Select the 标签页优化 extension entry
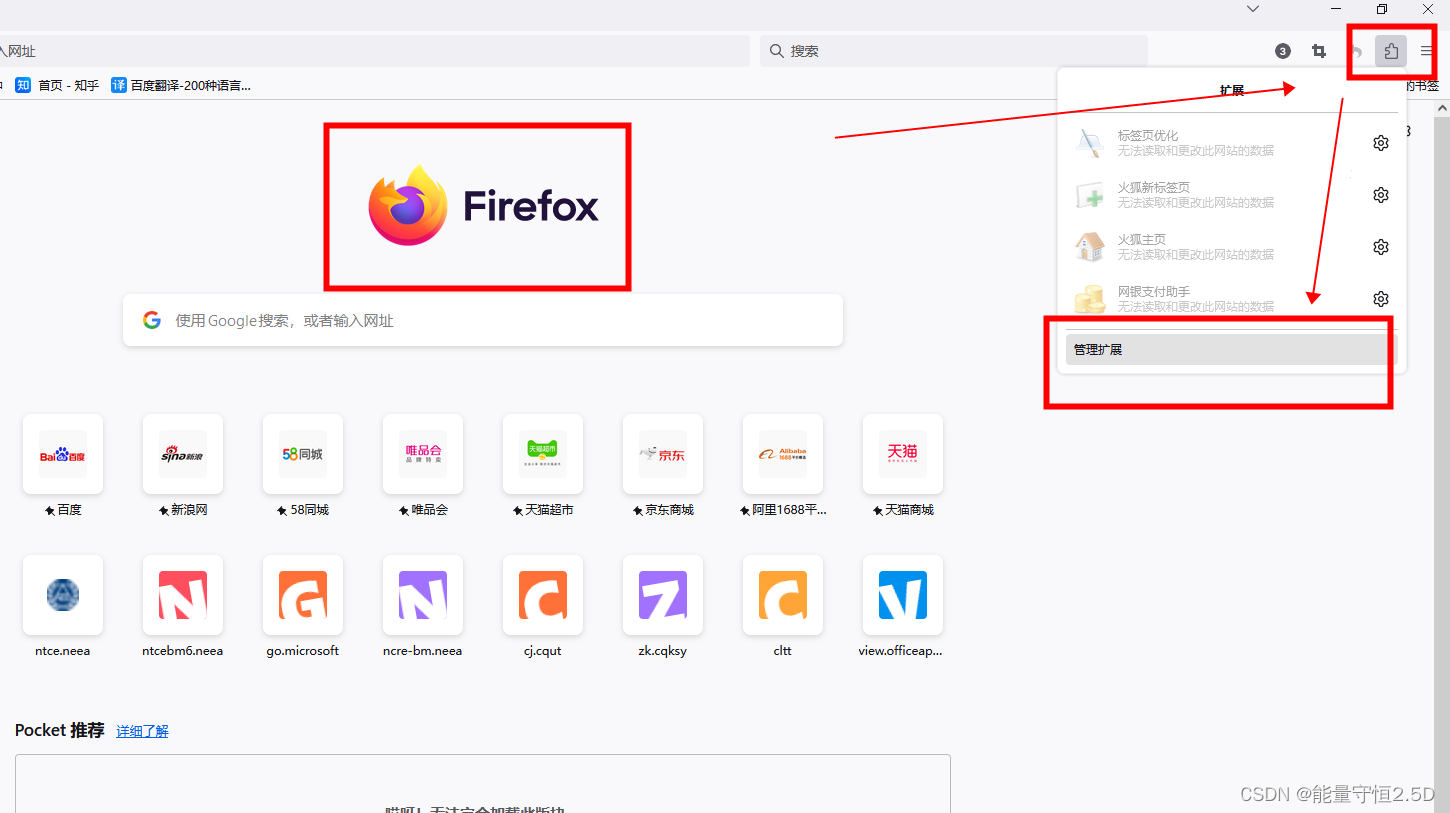1450x813 pixels. click(1213, 143)
